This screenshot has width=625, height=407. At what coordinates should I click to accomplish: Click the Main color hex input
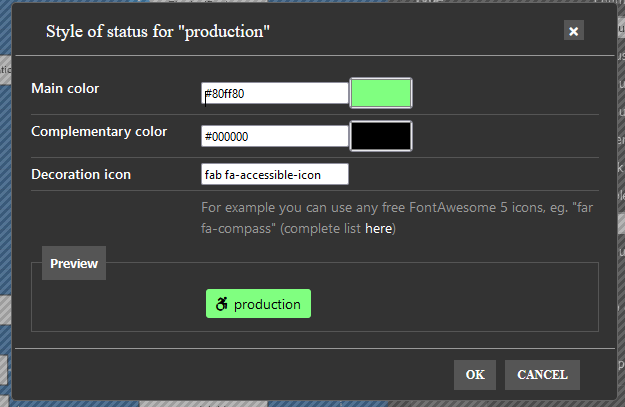(x=274, y=93)
